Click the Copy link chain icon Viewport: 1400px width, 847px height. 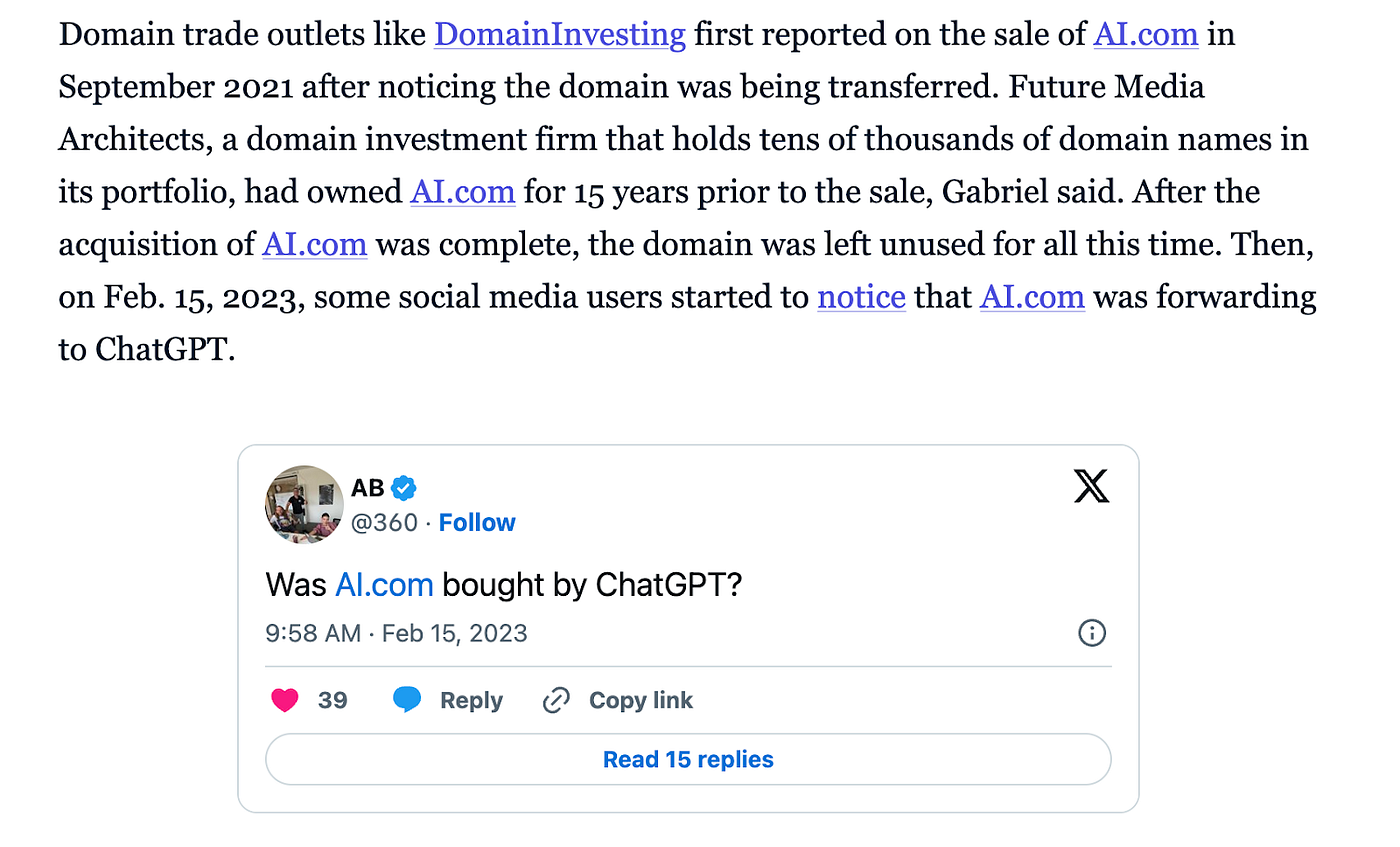(x=555, y=700)
